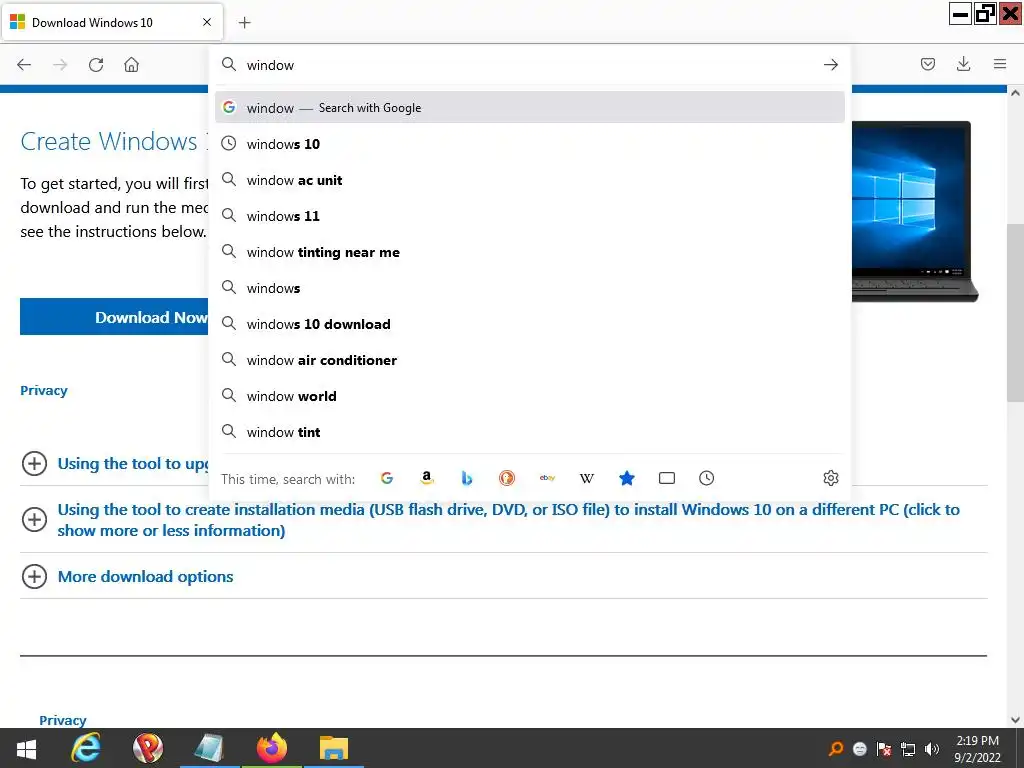Viewport: 1024px width, 768px height.
Task: Search bookmarks using the star icon
Action: tap(626, 478)
